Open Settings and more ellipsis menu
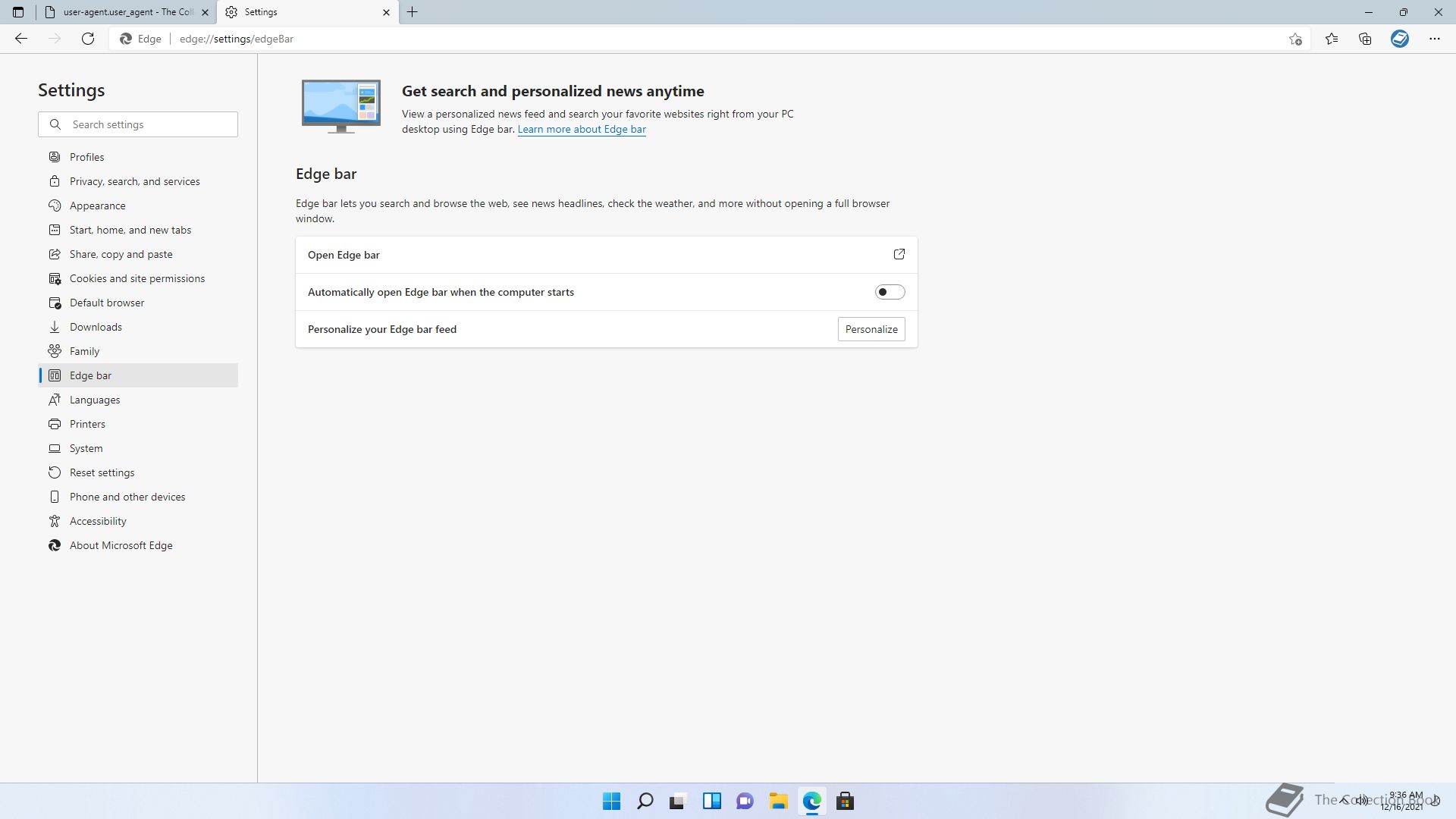This screenshot has height=819, width=1456. (1435, 39)
